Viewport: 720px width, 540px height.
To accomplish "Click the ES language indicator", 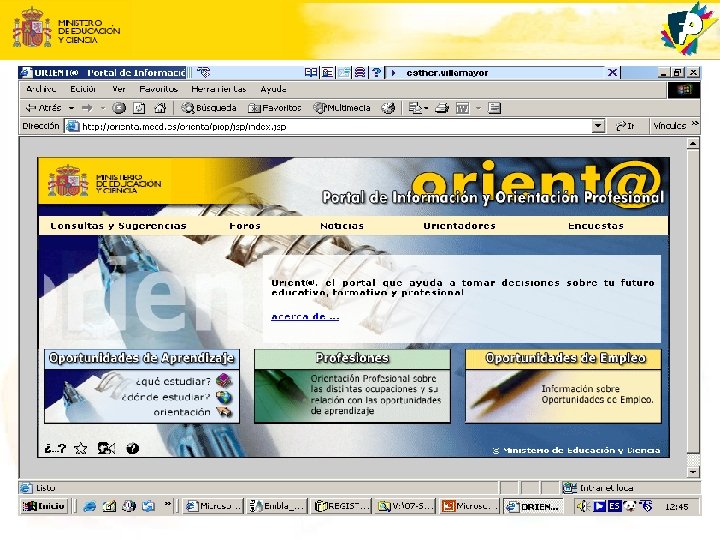I will pos(614,506).
